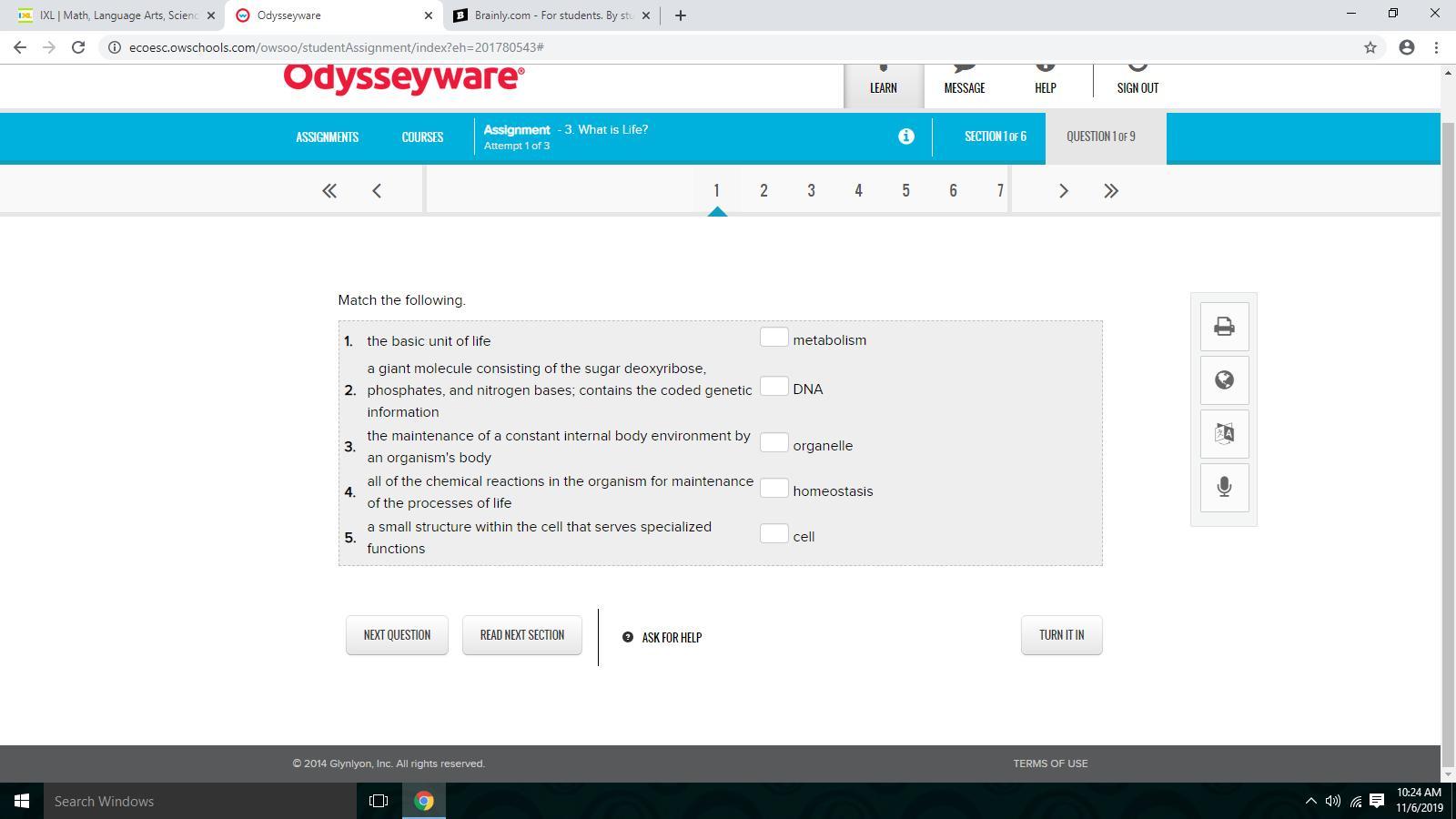Open the Message menu item
Viewport: 1456px width, 819px height.
coord(965,86)
